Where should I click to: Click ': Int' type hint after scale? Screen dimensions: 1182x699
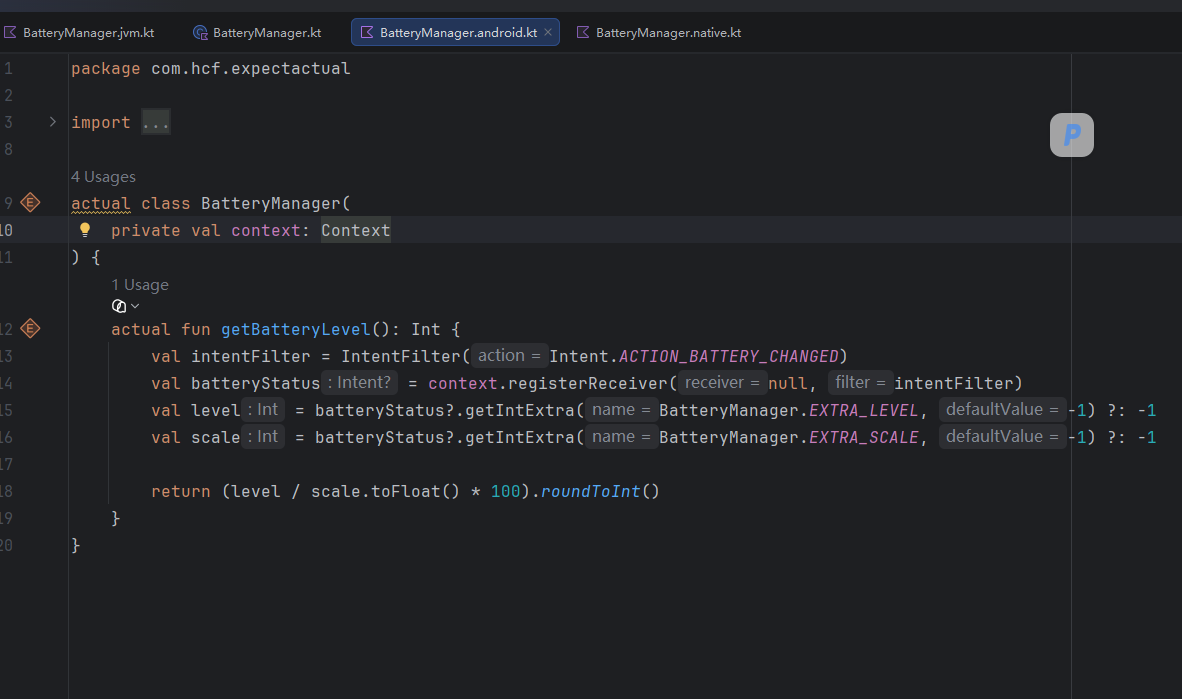tap(263, 437)
